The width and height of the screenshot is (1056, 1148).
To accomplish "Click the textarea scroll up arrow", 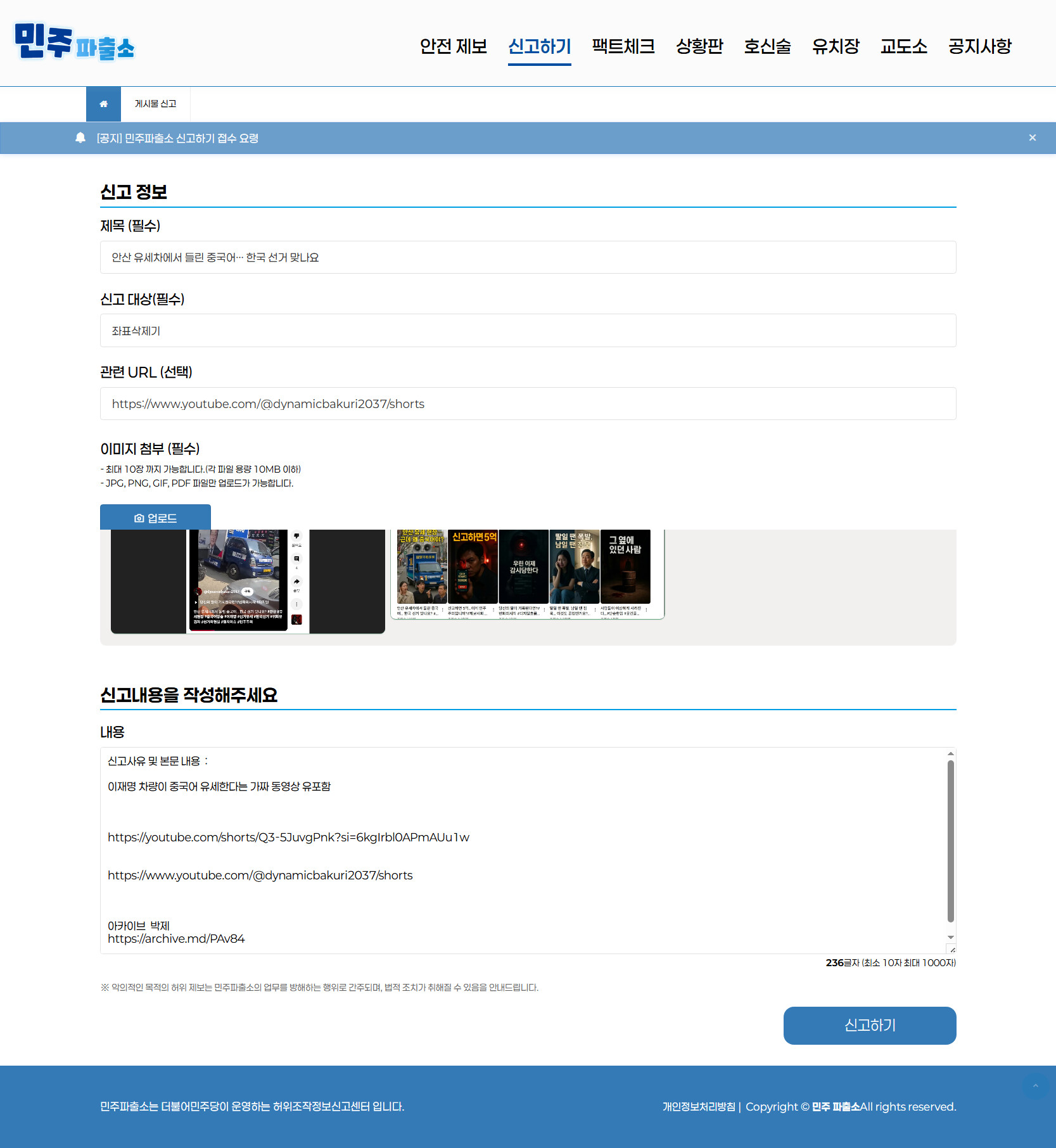I will tap(951, 753).
